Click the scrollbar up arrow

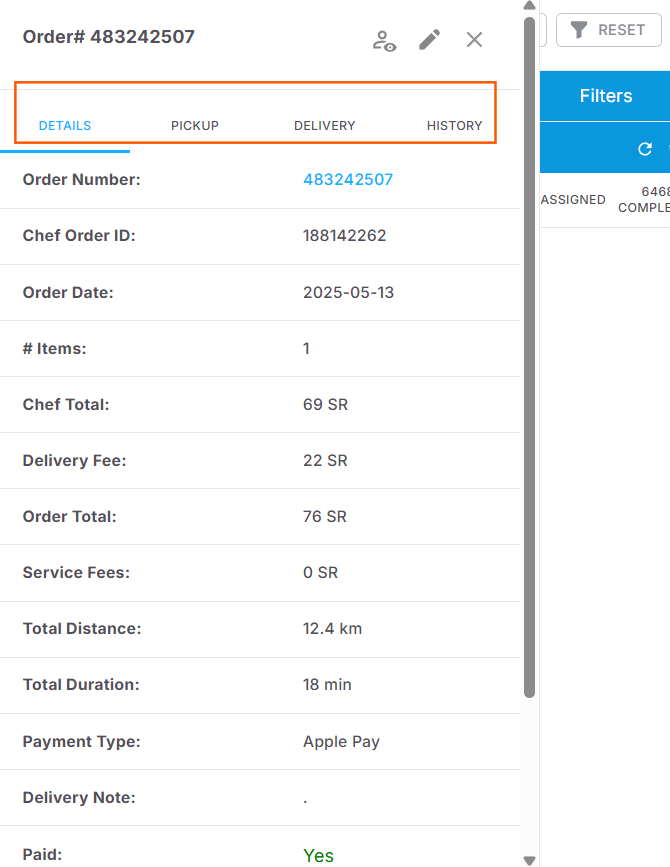[x=529, y=6]
